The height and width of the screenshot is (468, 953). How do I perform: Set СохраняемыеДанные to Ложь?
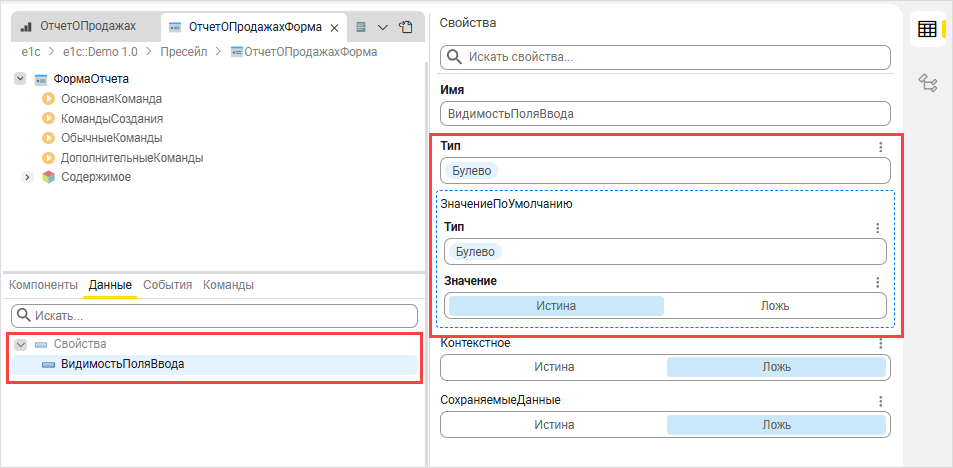click(x=777, y=425)
